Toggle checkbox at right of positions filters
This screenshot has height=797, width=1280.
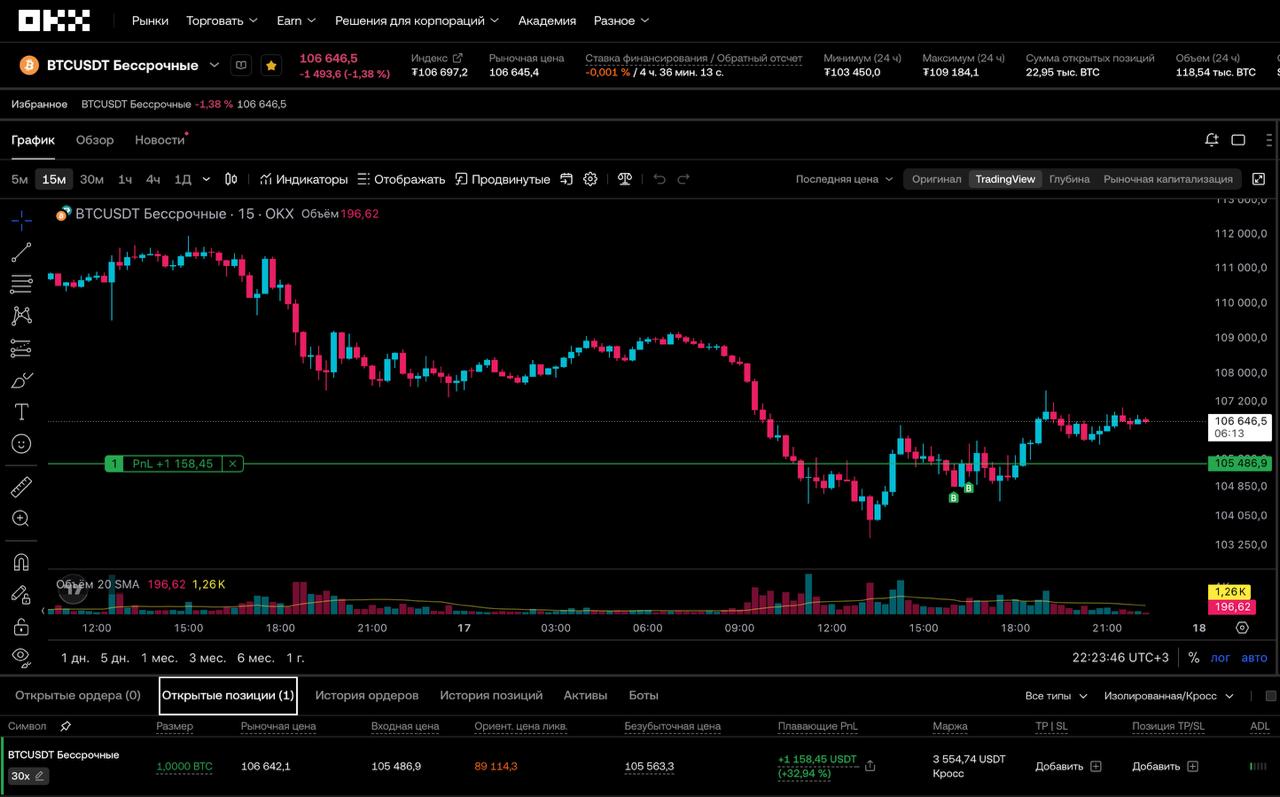tap(1271, 696)
